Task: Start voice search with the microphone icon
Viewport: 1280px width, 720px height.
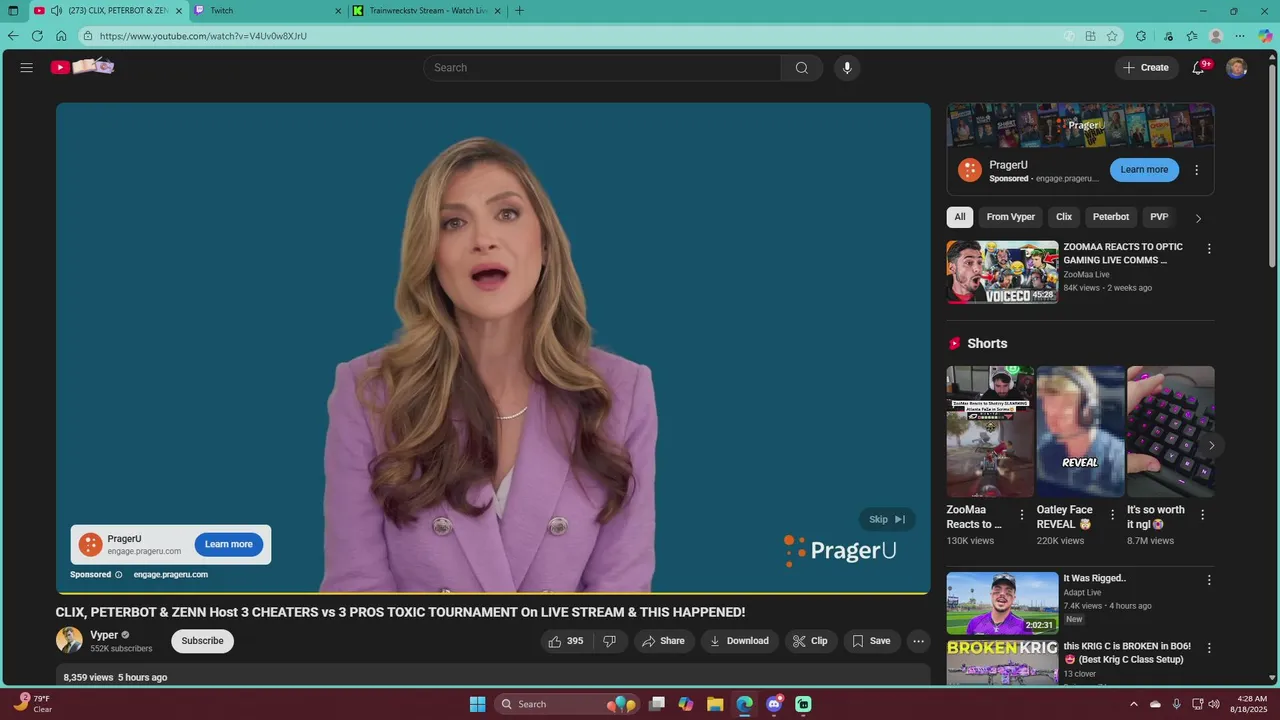Action: [x=847, y=68]
